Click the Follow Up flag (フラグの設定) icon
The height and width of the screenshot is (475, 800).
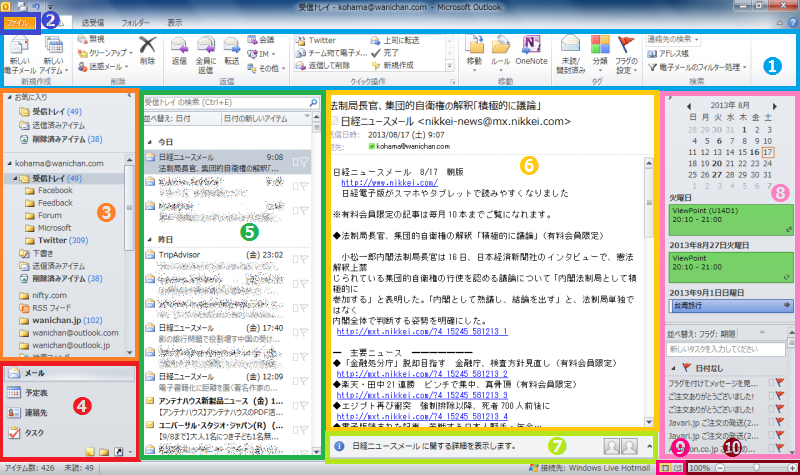point(626,45)
